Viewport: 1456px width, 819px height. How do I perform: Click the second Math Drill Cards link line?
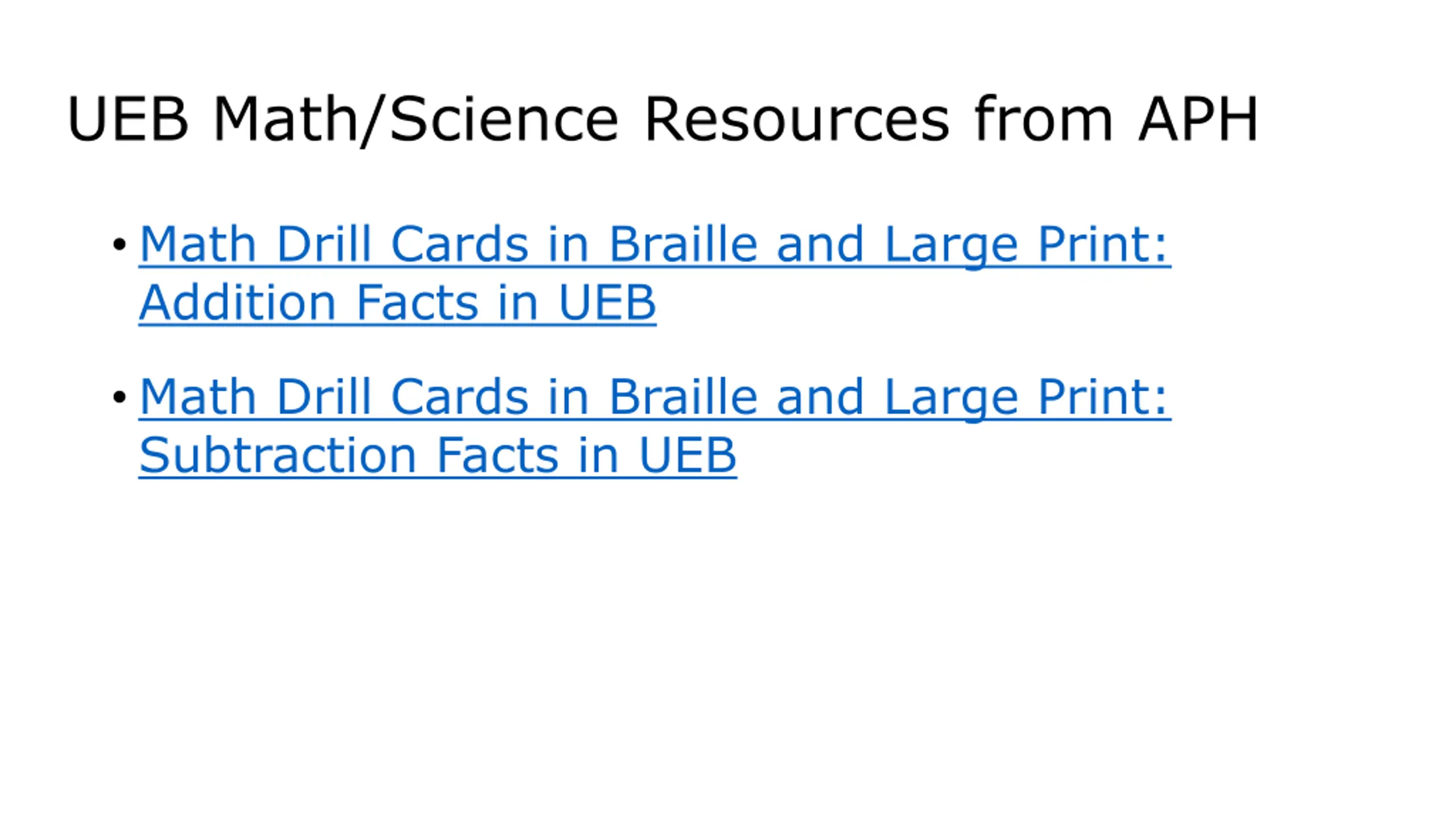(x=655, y=398)
